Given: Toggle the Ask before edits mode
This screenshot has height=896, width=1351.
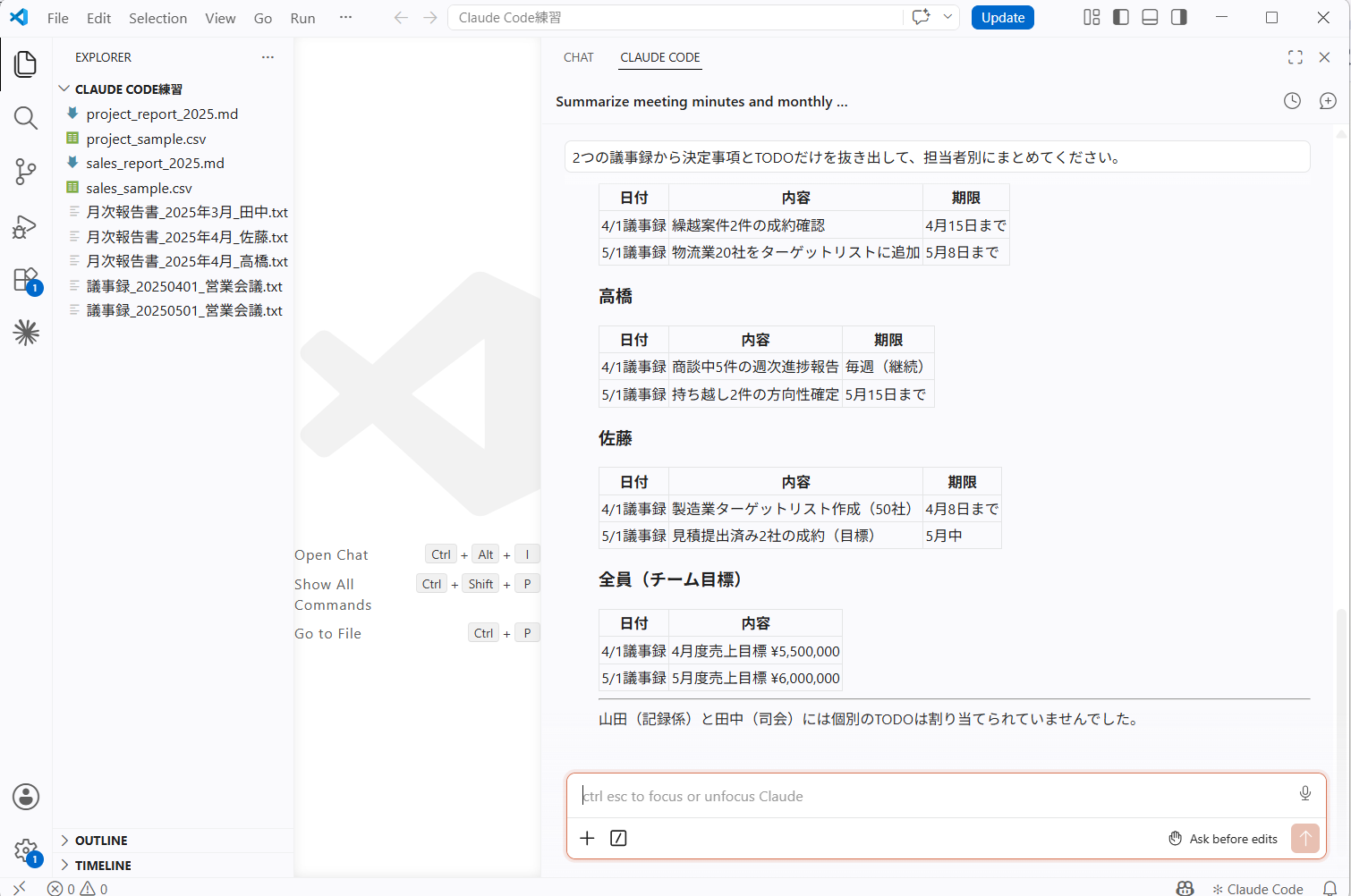Looking at the screenshot, I should (1223, 839).
